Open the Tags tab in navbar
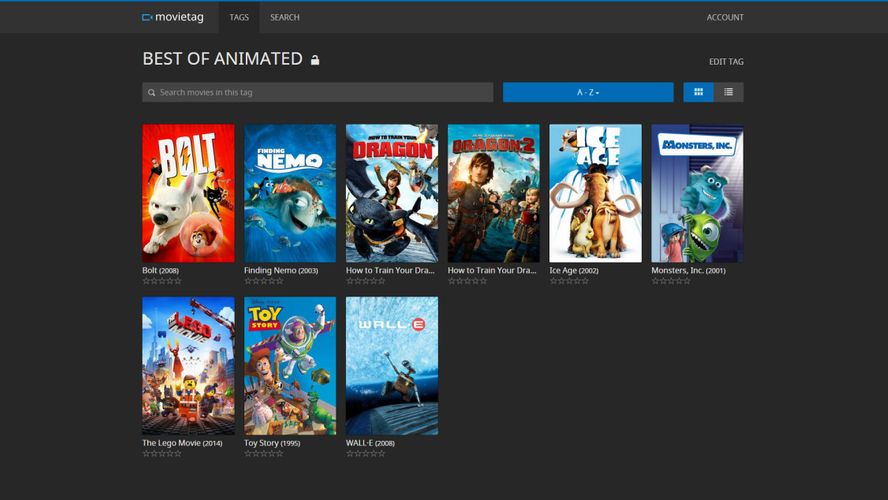Screen dimensions: 888x500 click(x=239, y=17)
